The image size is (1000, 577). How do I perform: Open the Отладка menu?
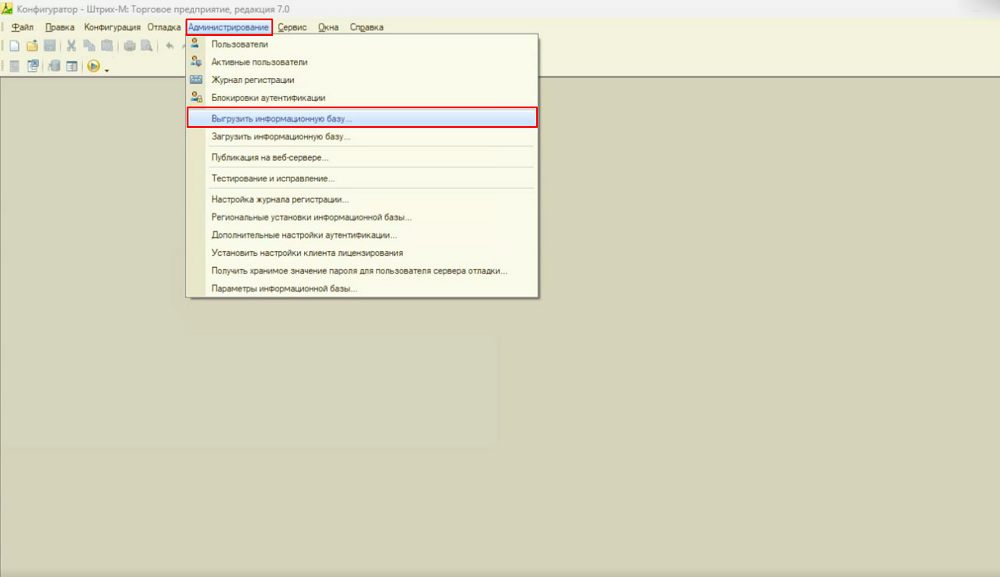(x=164, y=27)
